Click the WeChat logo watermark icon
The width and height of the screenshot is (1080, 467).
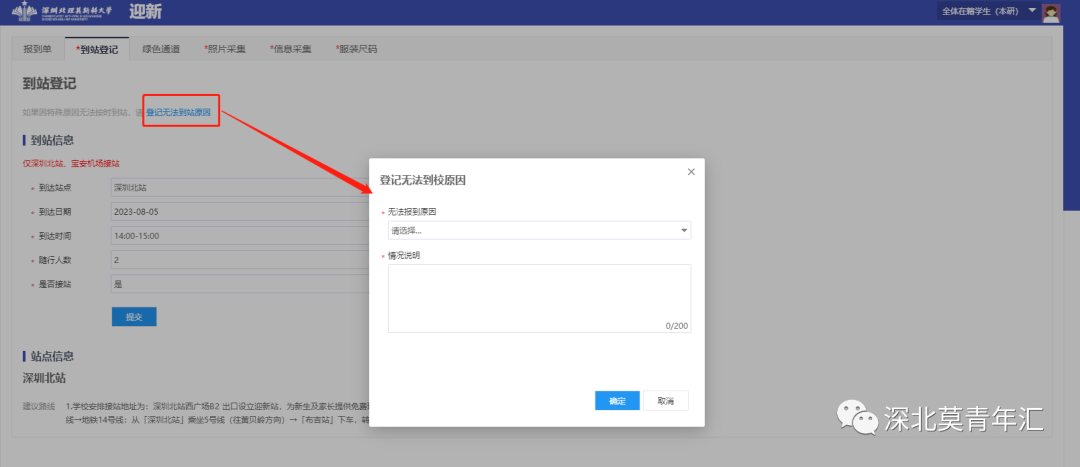[856, 417]
